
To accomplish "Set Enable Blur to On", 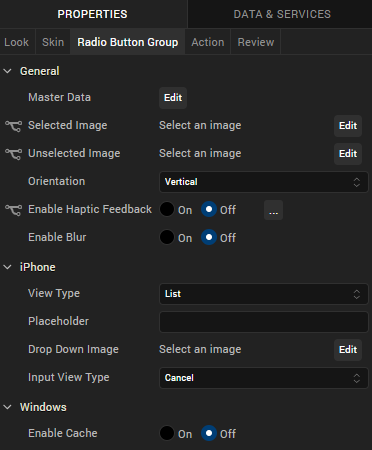I will click(x=167, y=238).
